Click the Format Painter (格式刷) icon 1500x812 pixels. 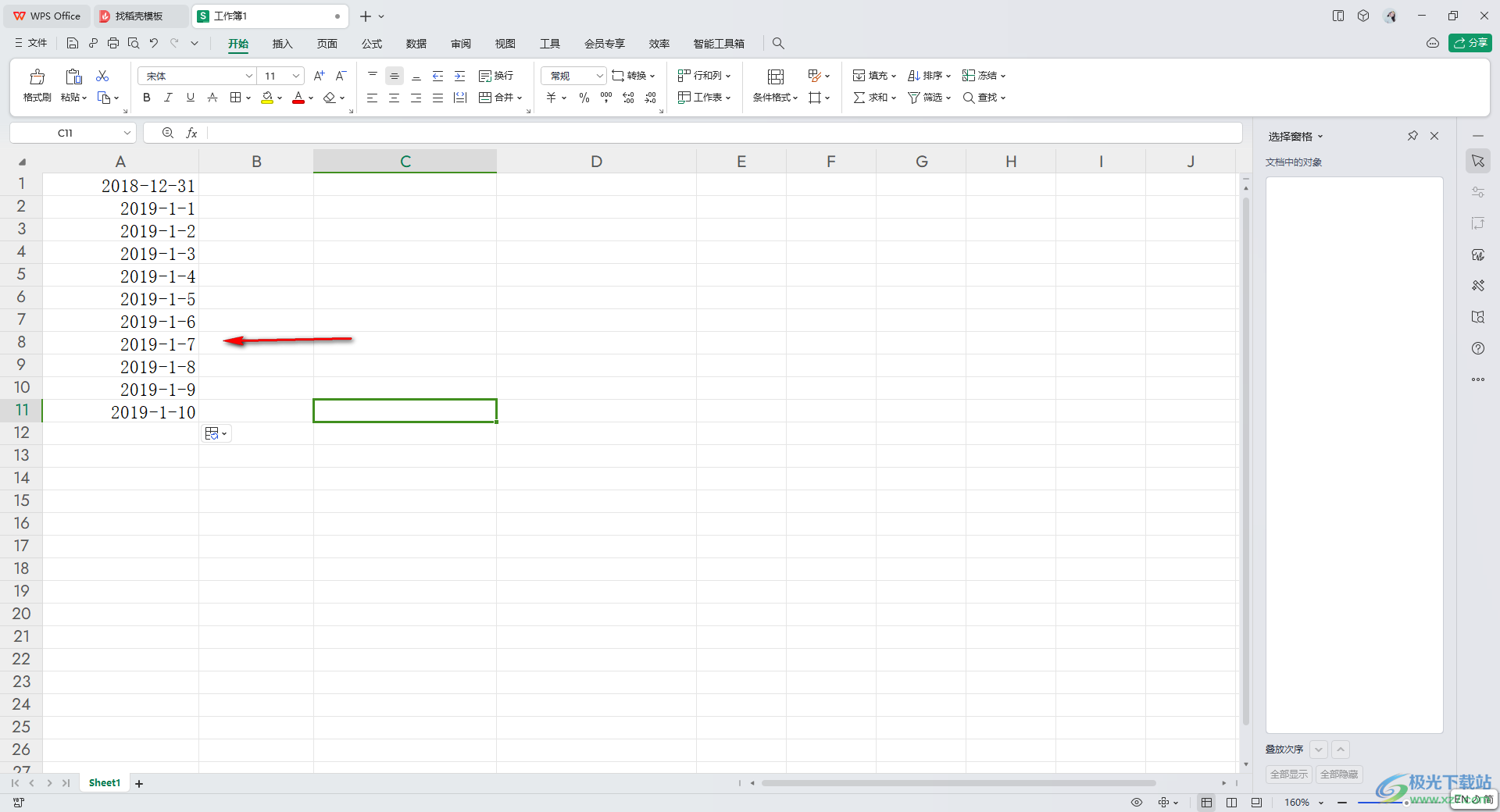[37, 77]
